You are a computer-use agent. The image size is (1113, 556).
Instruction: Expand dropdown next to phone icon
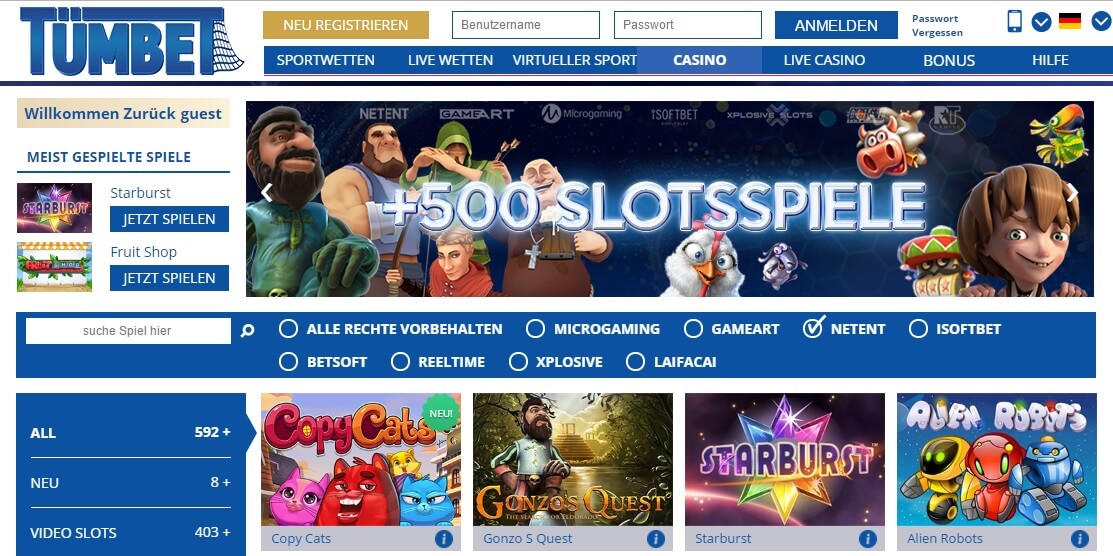click(1041, 22)
